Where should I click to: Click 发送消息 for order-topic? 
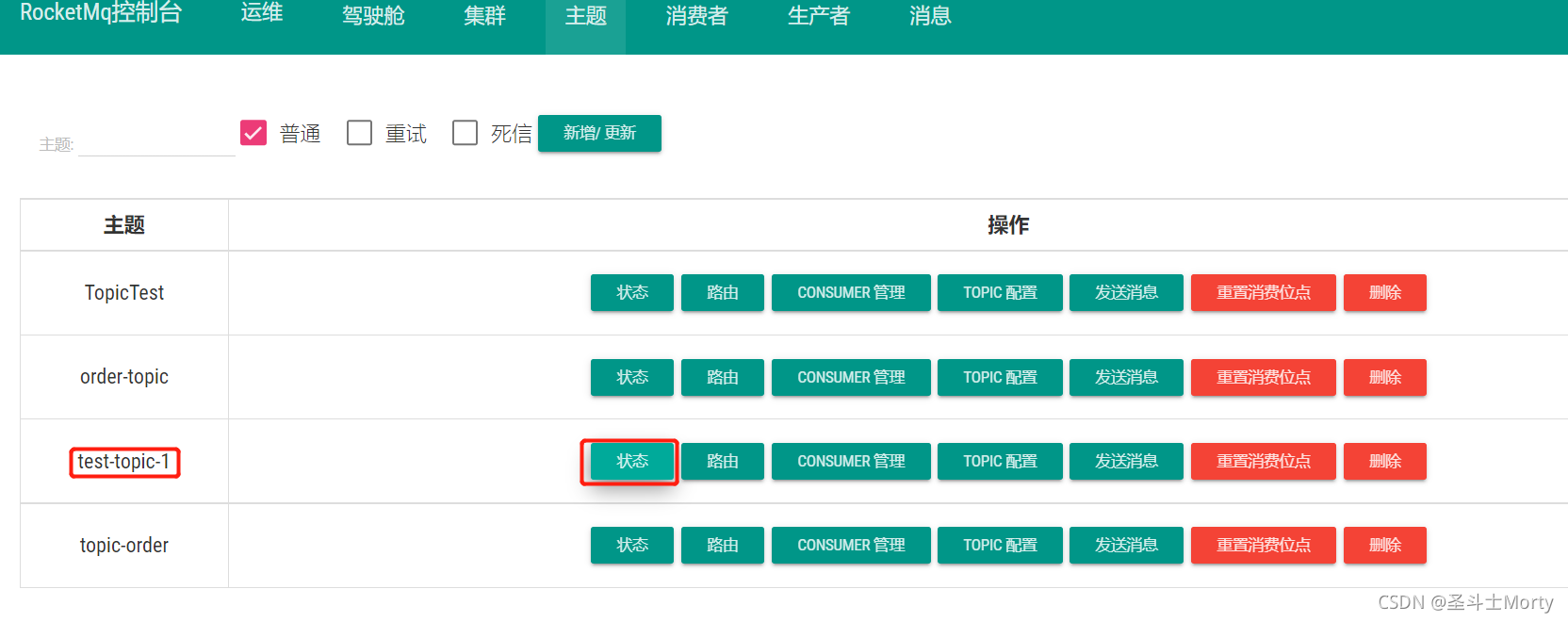click(x=1126, y=377)
